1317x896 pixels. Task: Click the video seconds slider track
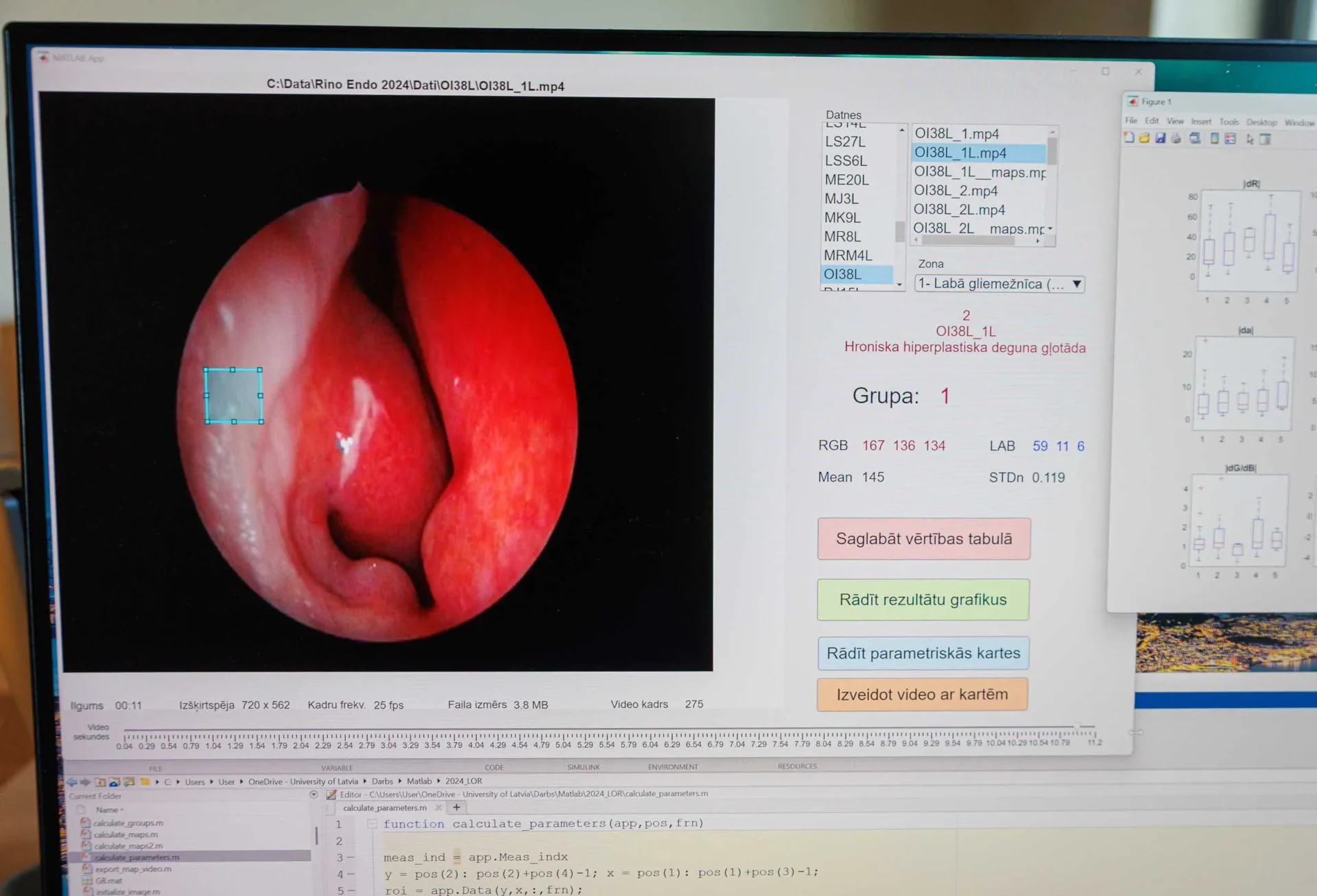click(x=604, y=727)
